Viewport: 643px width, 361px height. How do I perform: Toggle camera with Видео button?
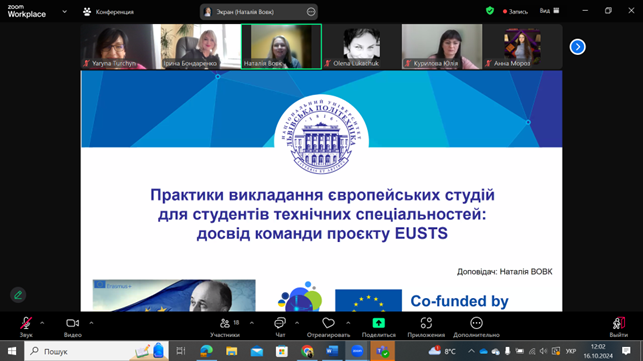tap(73, 327)
